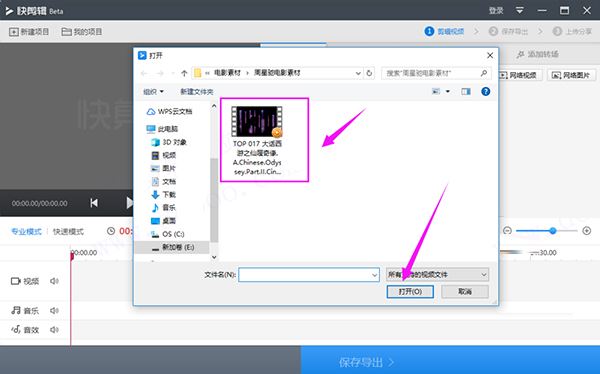Image resolution: width=600 pixels, height=374 pixels.
Task: Mute the 音效 track
Action: [54, 330]
